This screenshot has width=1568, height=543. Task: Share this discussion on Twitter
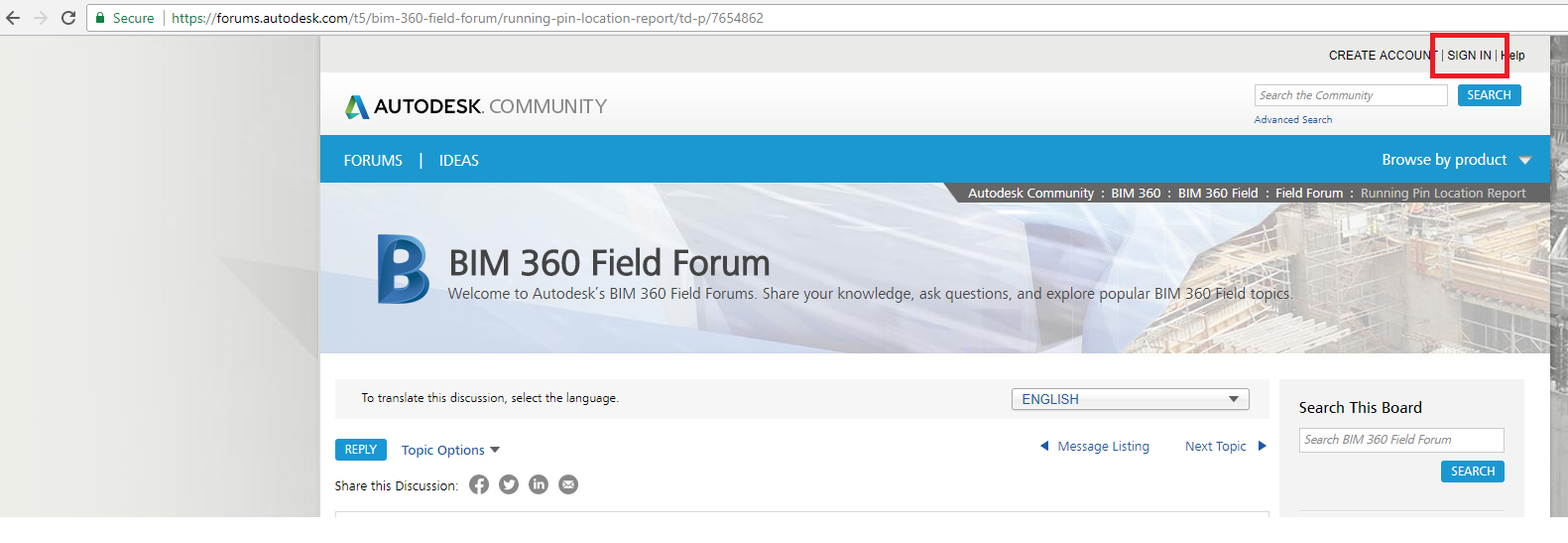(509, 484)
